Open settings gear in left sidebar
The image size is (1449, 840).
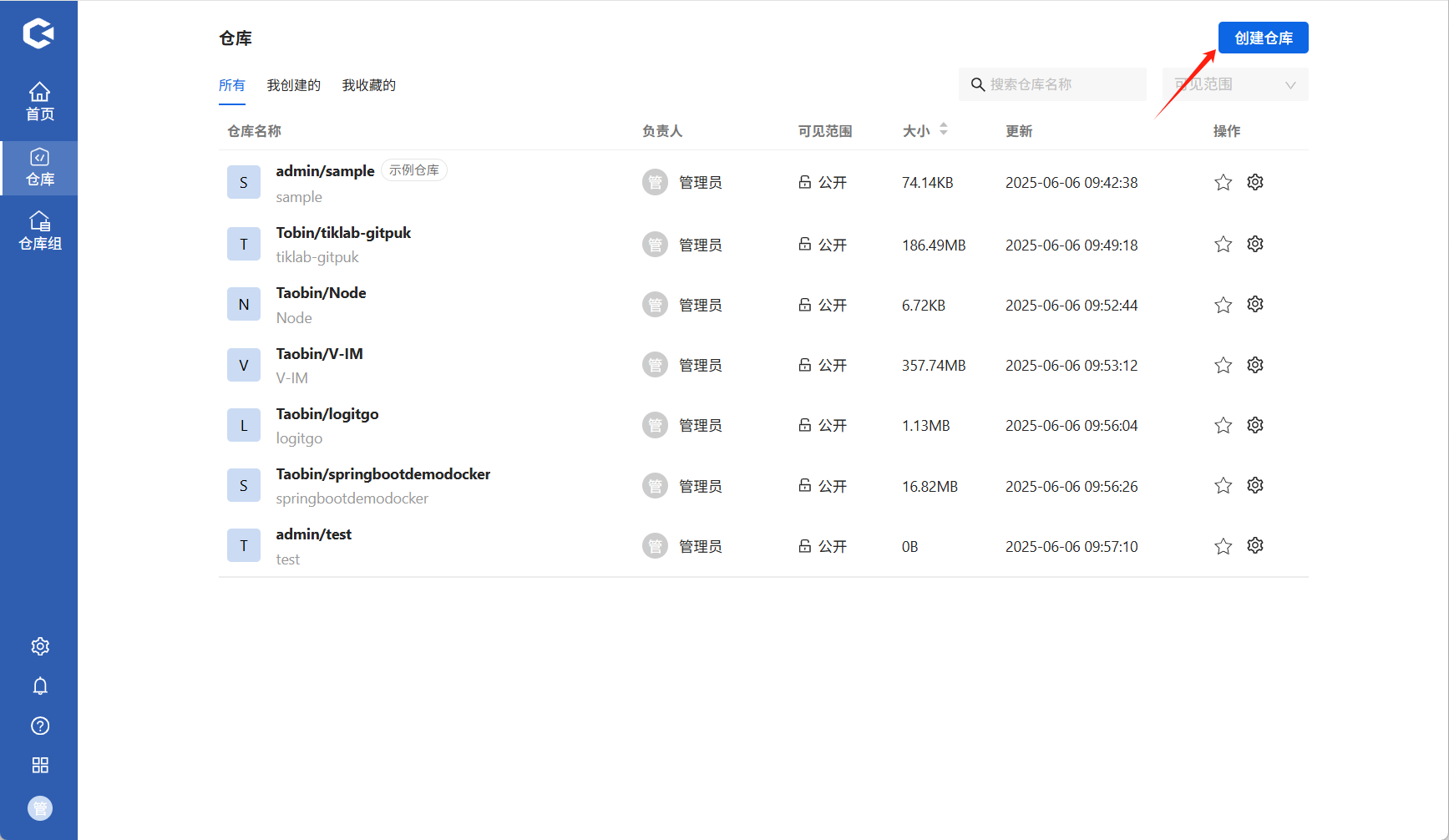[40, 646]
